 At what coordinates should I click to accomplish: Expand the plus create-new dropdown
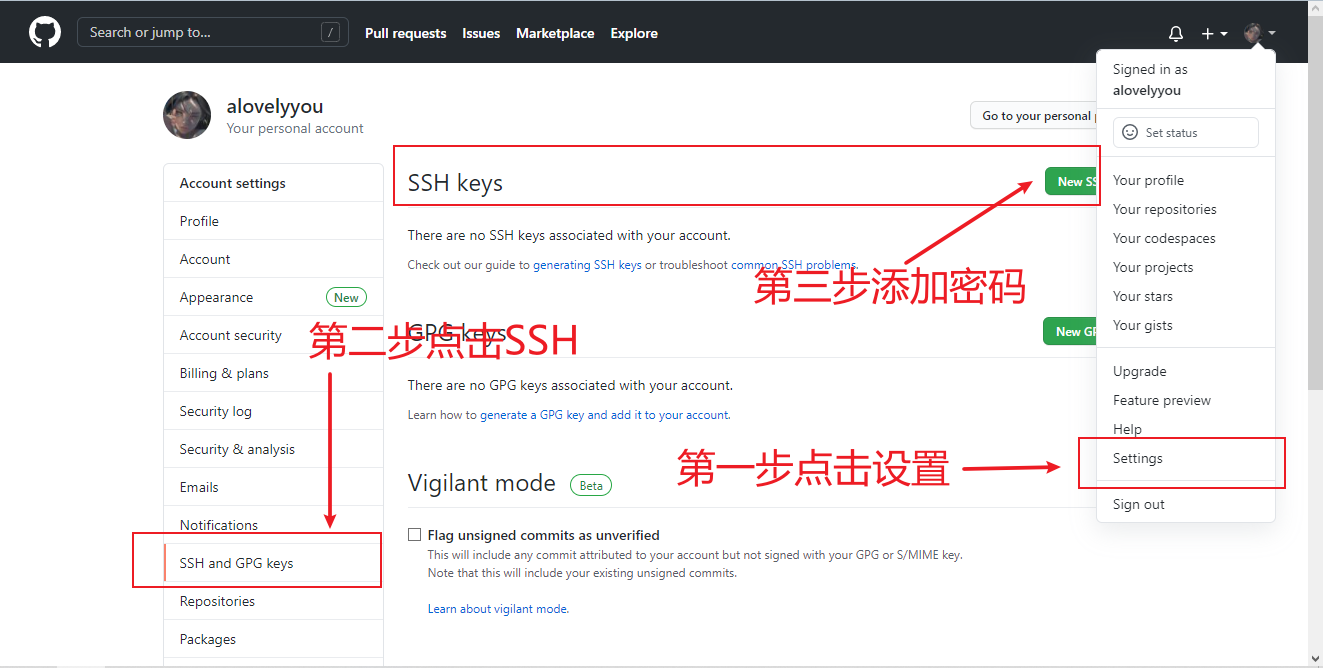coord(1214,33)
